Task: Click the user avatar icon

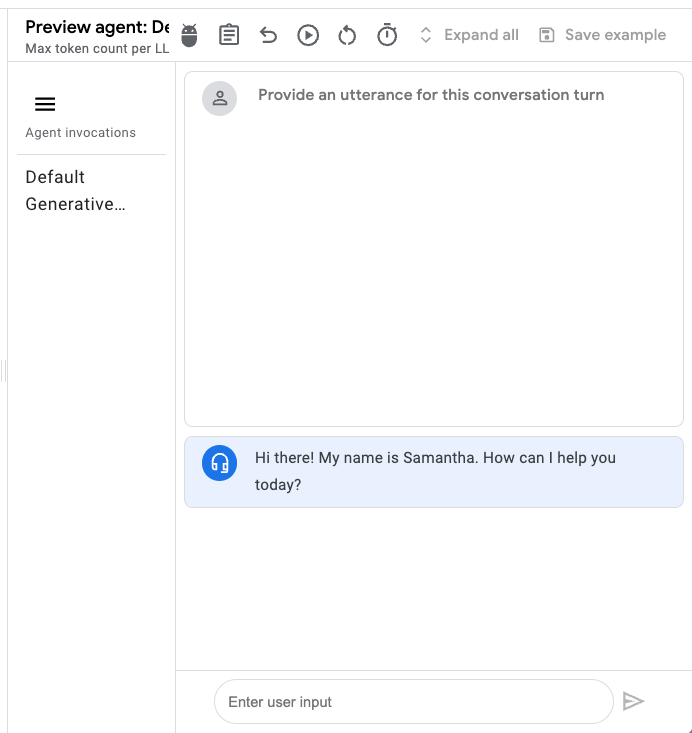Action: [x=219, y=98]
